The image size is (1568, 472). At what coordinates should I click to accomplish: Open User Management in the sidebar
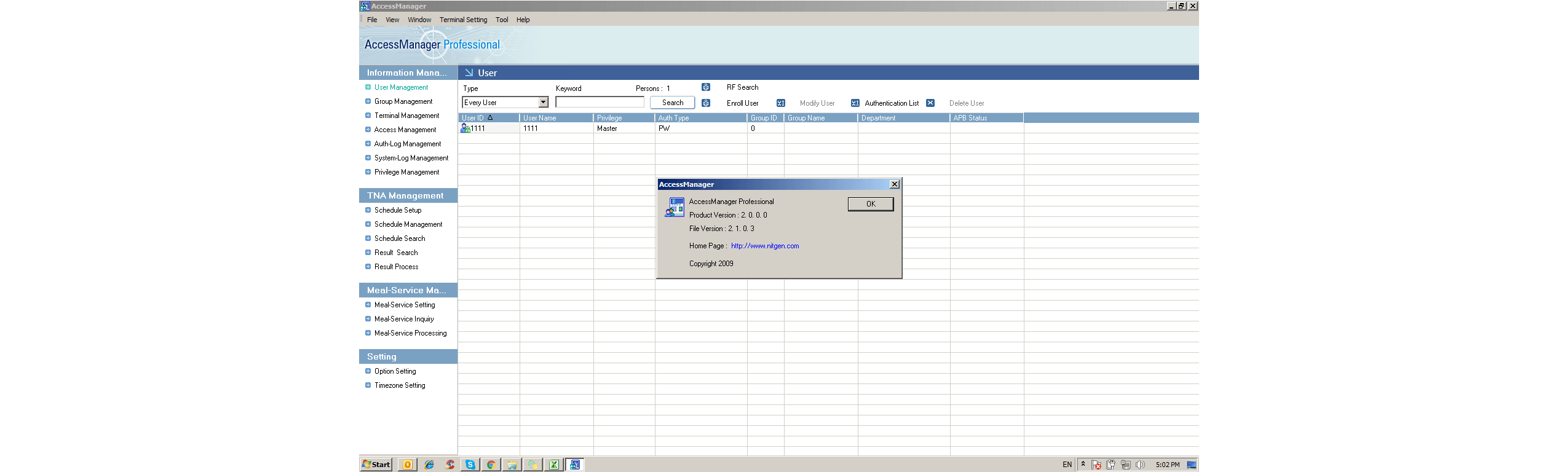coord(401,87)
